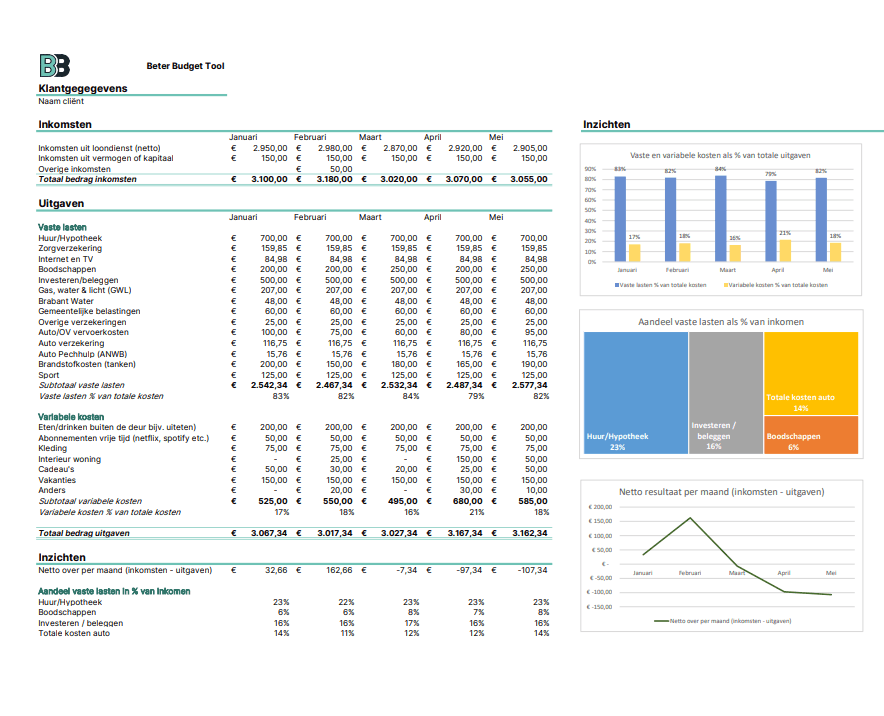Click the 'Klantgegegevens' heading
The width and height of the screenshot is (884, 716).
83,89
